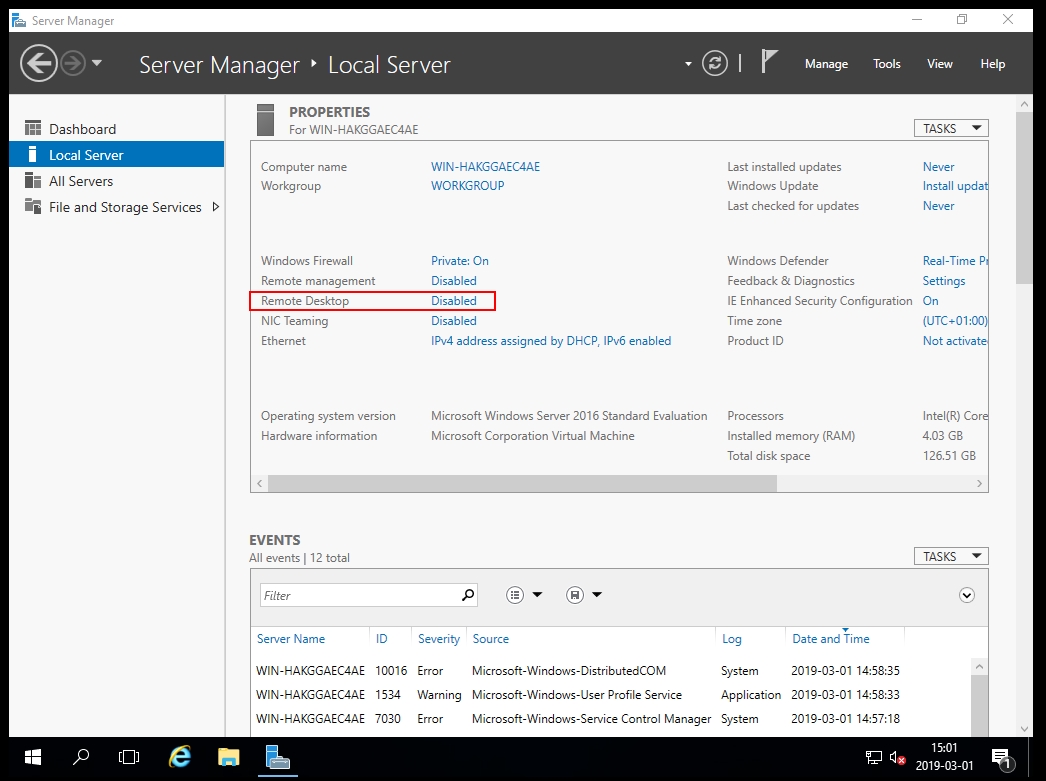Click Remote management Disabled link

[x=454, y=281]
